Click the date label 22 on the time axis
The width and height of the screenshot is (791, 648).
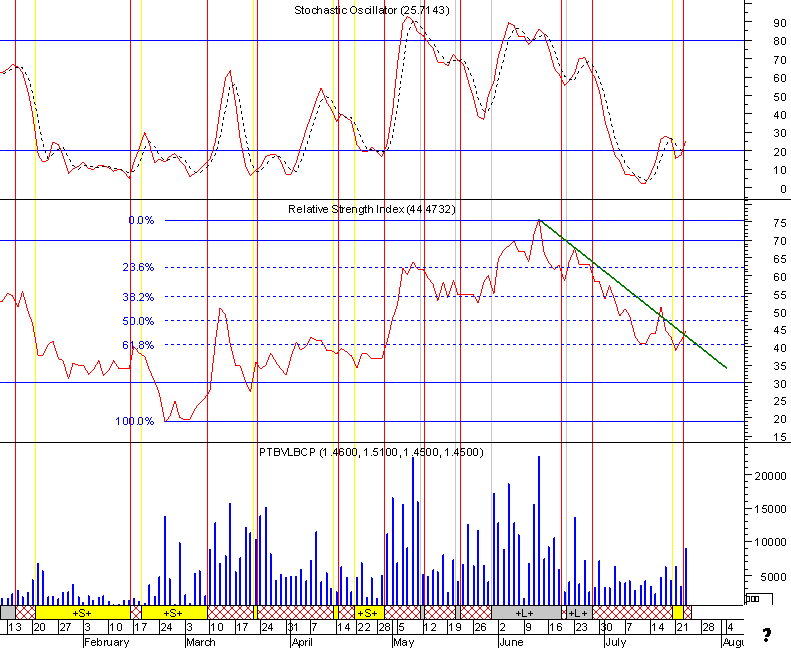click(364, 627)
